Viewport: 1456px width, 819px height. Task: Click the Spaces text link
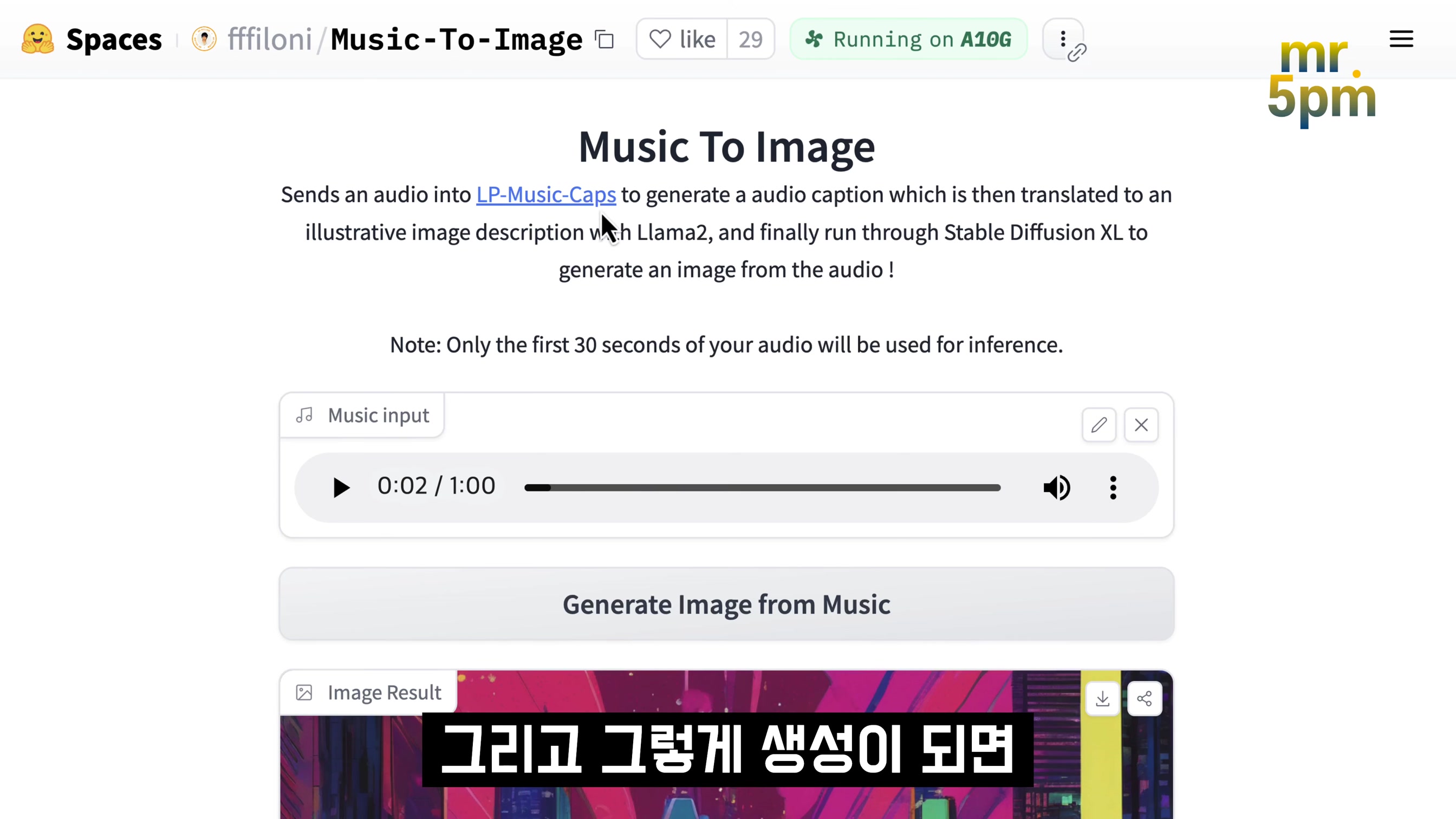114,39
